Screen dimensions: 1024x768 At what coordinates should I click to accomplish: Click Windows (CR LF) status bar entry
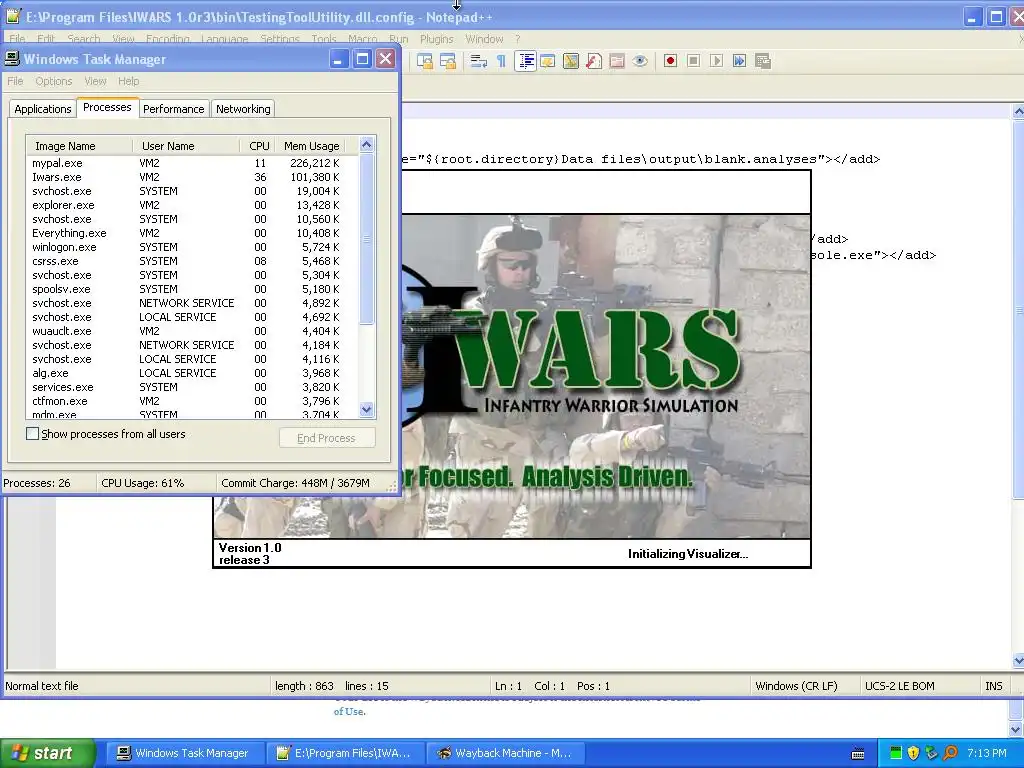click(796, 686)
